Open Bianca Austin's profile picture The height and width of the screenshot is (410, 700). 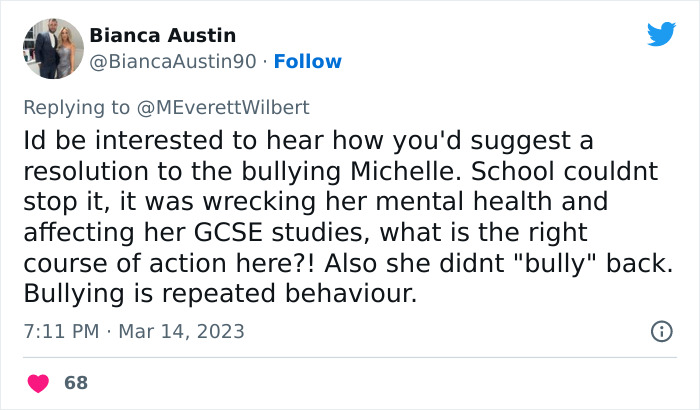pyautogui.click(x=52, y=48)
